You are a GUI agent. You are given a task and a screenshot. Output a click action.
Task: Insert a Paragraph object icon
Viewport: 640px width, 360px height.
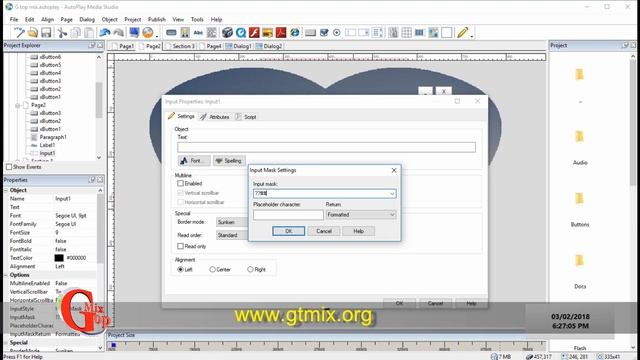pos(212,33)
